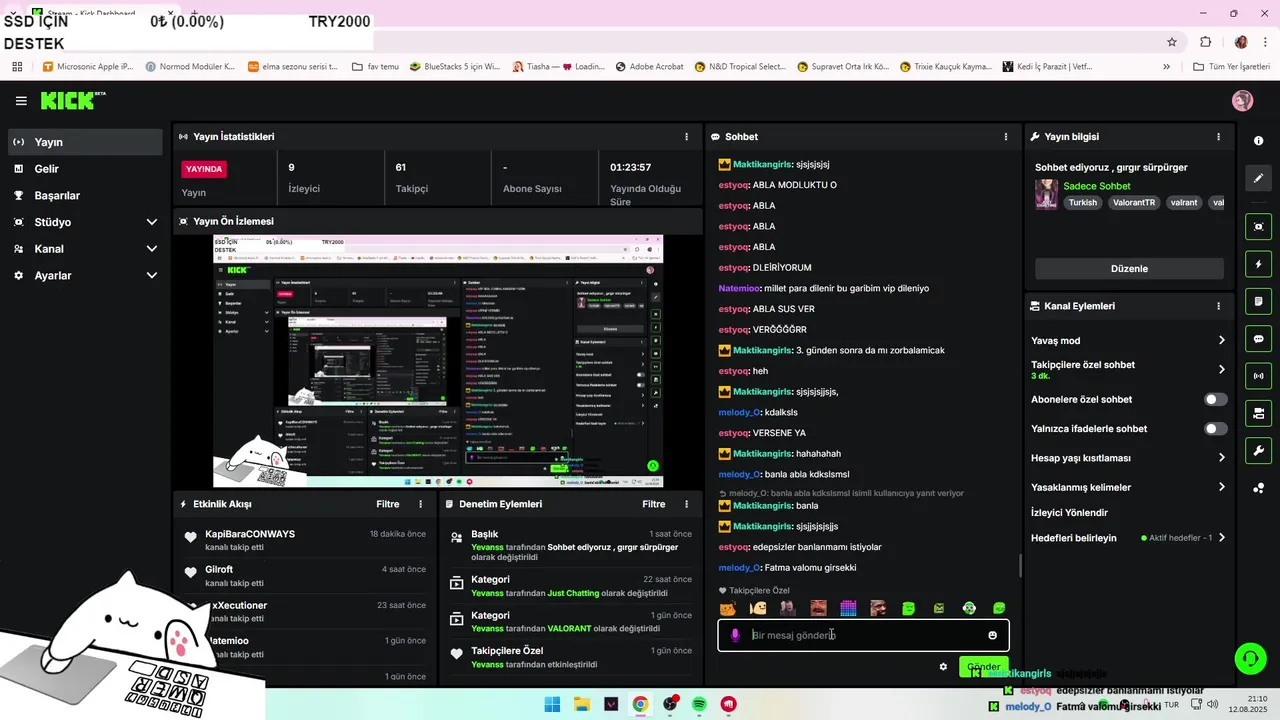The image size is (1280, 720).
Task: Open the hamburger menu beside Kick logo
Action: (x=21, y=101)
